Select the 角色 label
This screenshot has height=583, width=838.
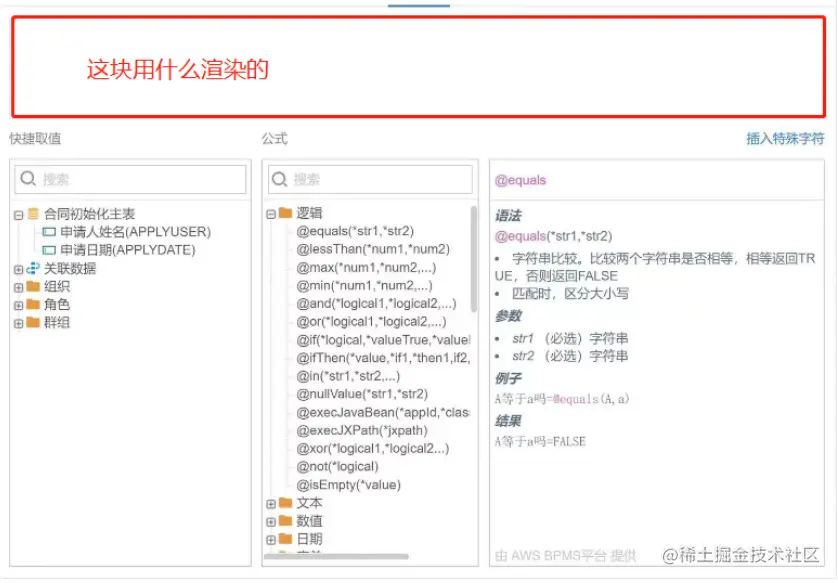tap(57, 305)
